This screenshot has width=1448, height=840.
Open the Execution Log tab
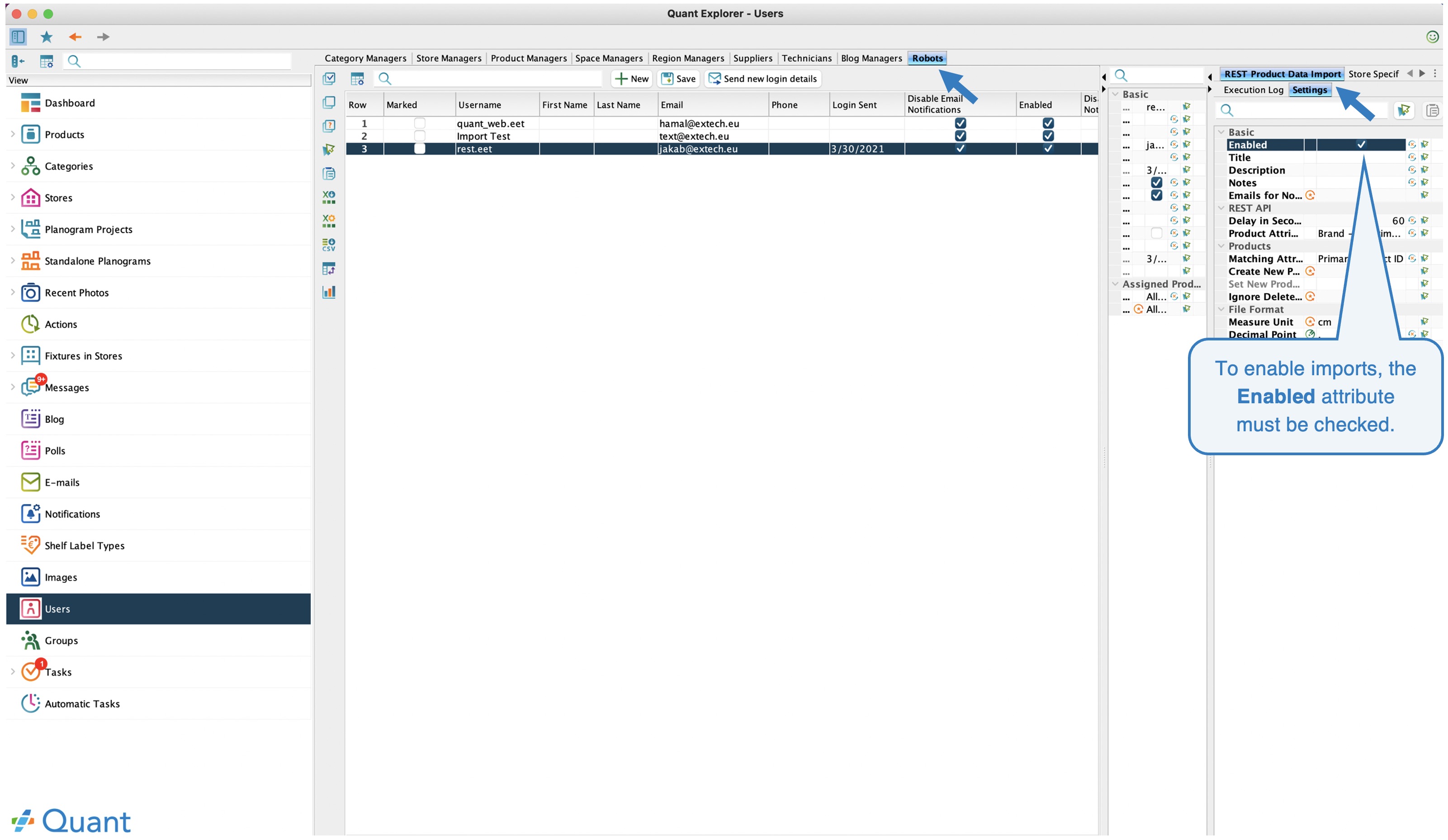pos(1253,90)
